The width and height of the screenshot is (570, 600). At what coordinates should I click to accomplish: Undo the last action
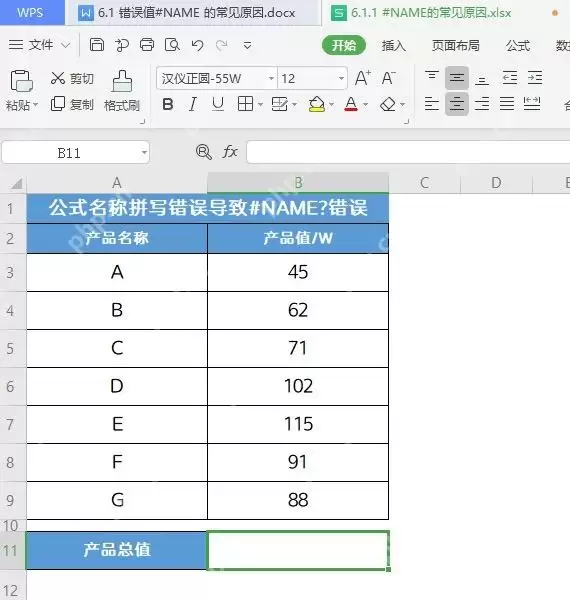pos(197,46)
